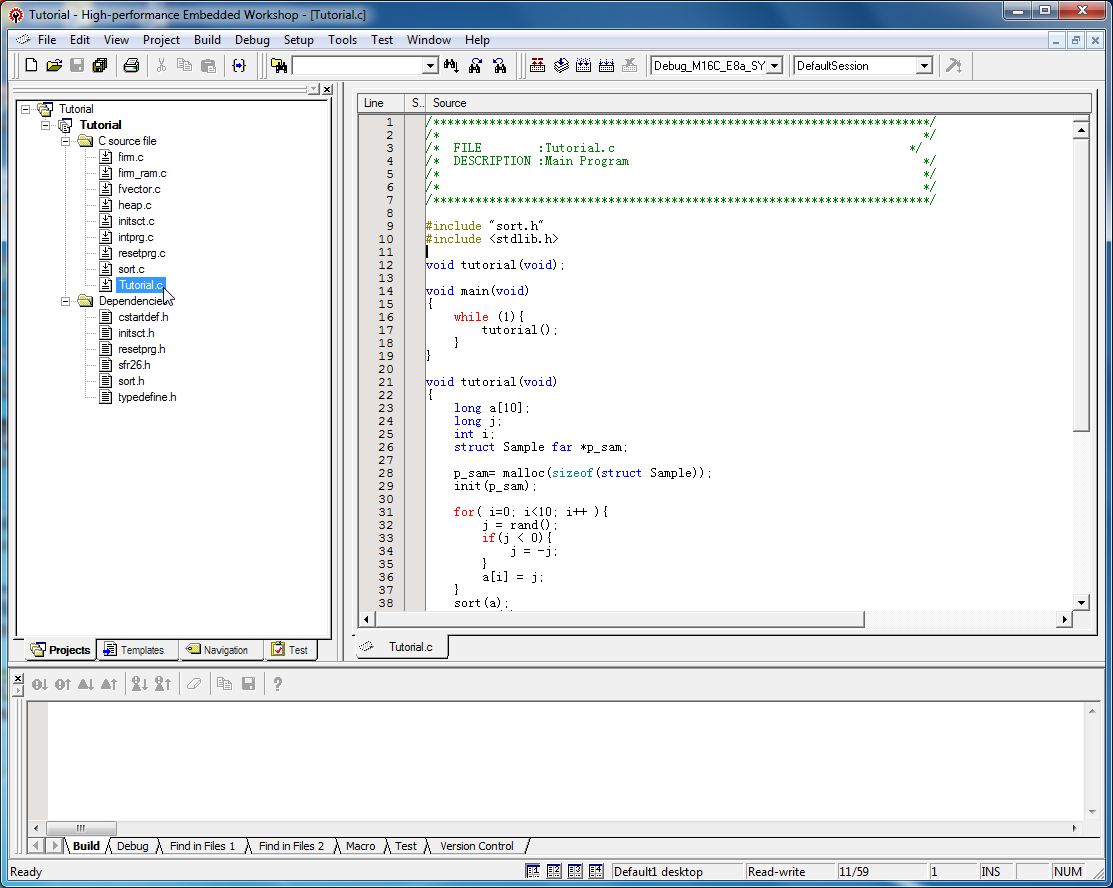
Task: Click the Print icon in the toolbar
Action: (131, 66)
